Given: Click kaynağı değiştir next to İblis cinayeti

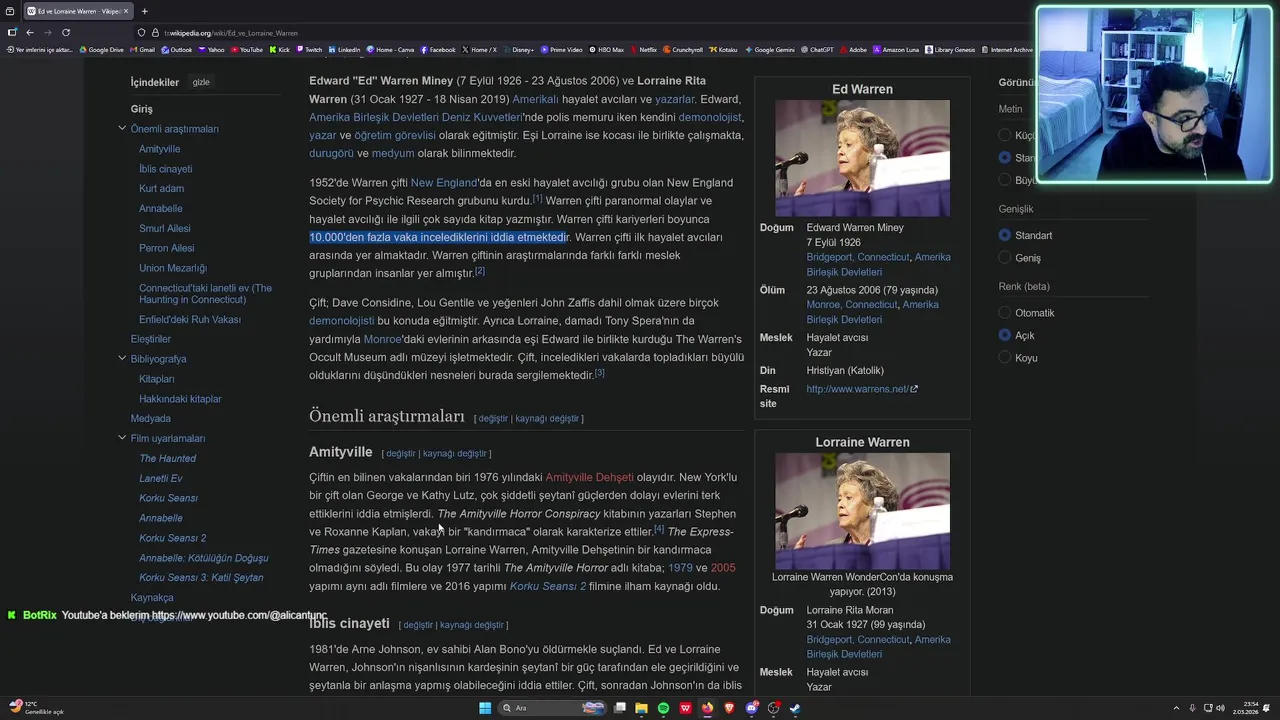Looking at the screenshot, I should tap(472, 625).
